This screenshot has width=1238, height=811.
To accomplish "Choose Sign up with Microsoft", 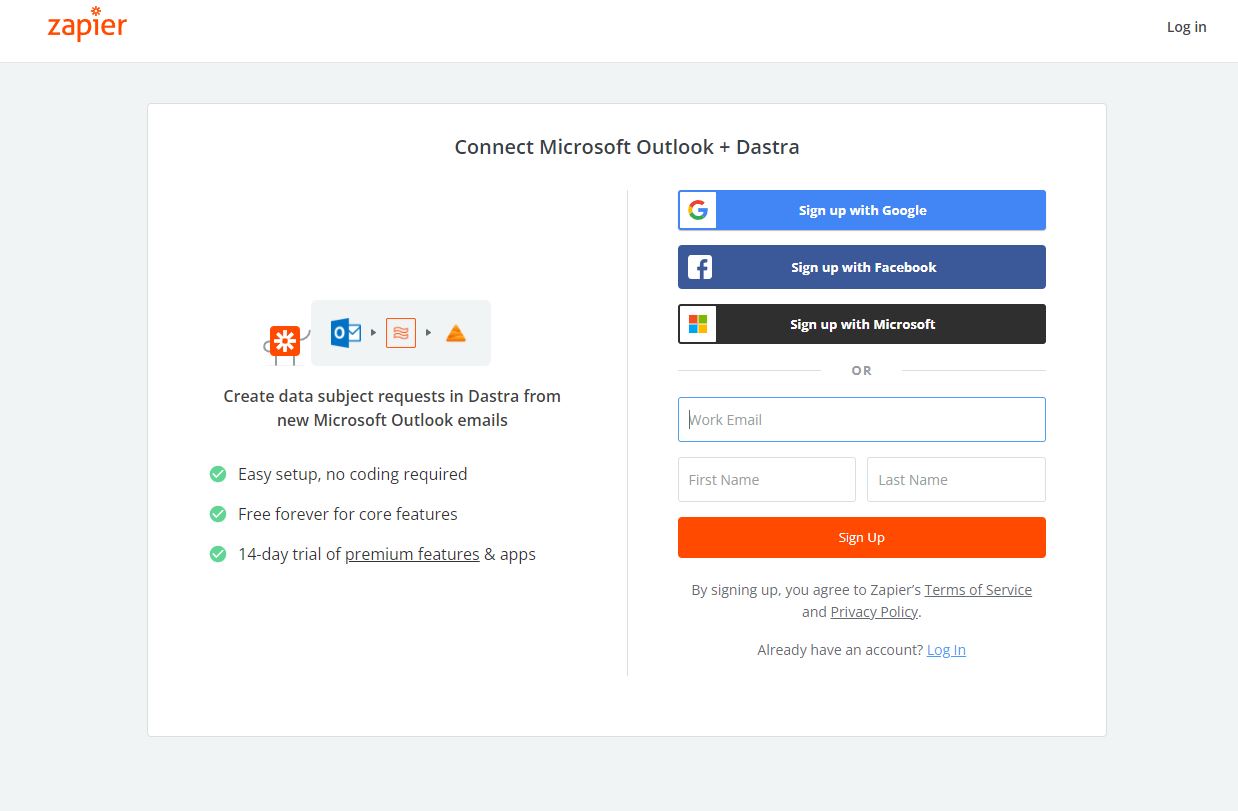I will 862,324.
